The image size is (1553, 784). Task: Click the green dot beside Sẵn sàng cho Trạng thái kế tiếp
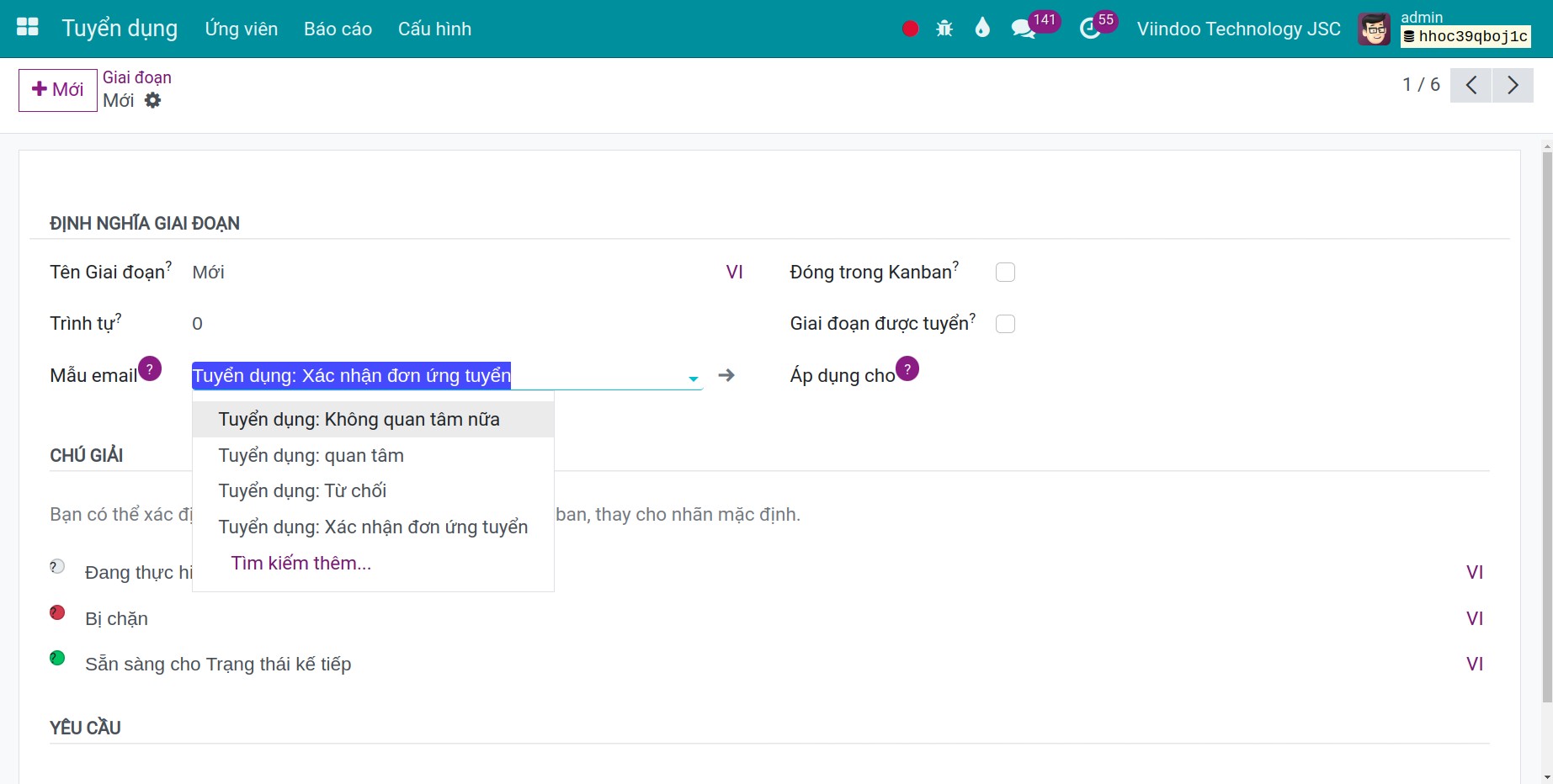(56, 658)
